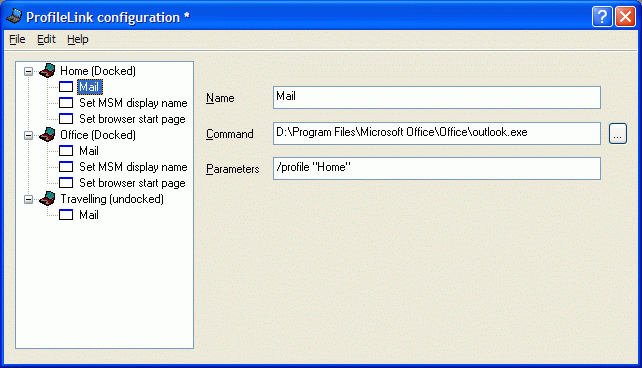Collapse the Office (Docked) profile node
The image size is (642, 368).
[x=28, y=135]
